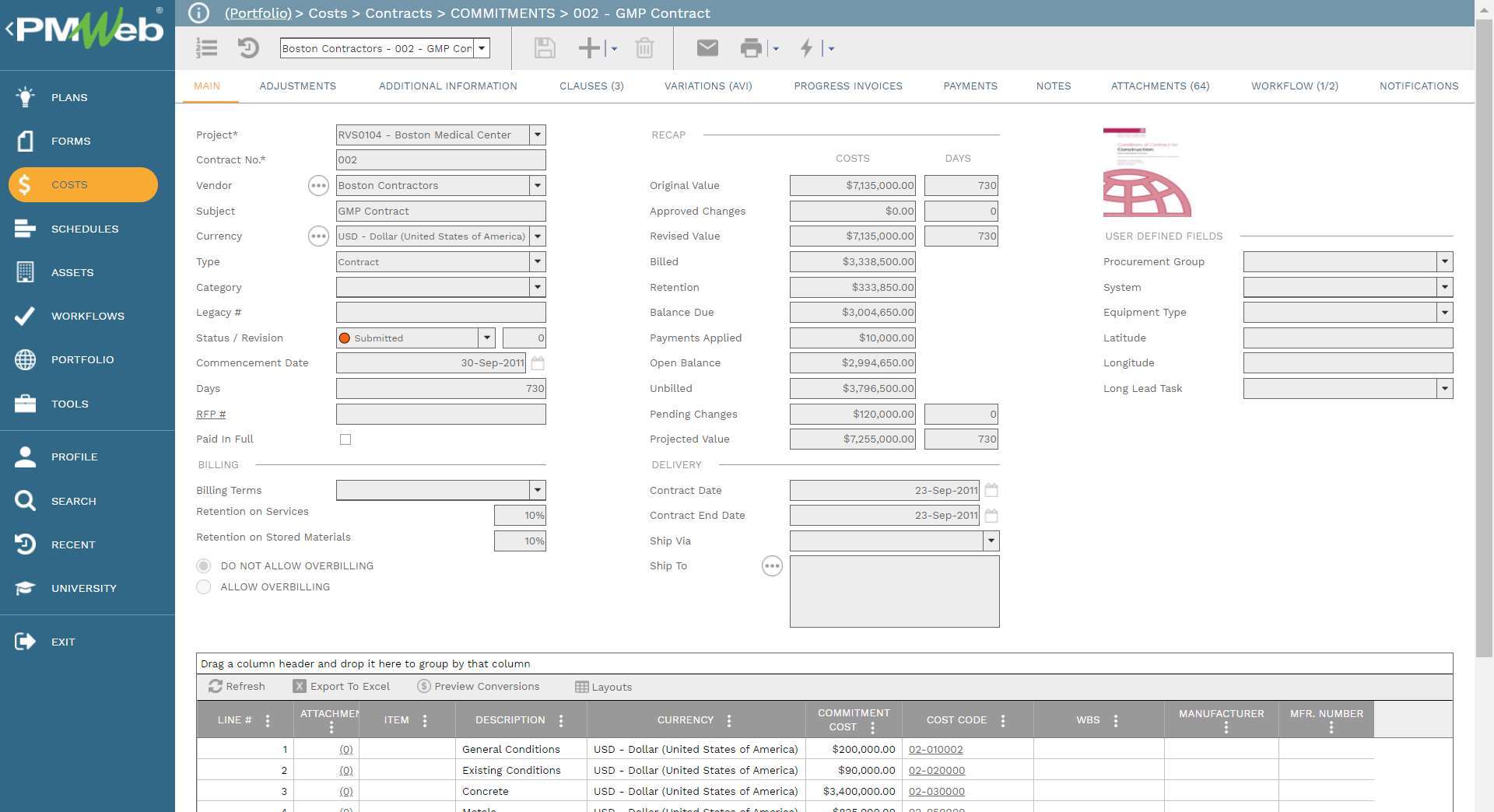1494x812 pixels.
Task: Click the add plus icon
Action: [x=589, y=48]
